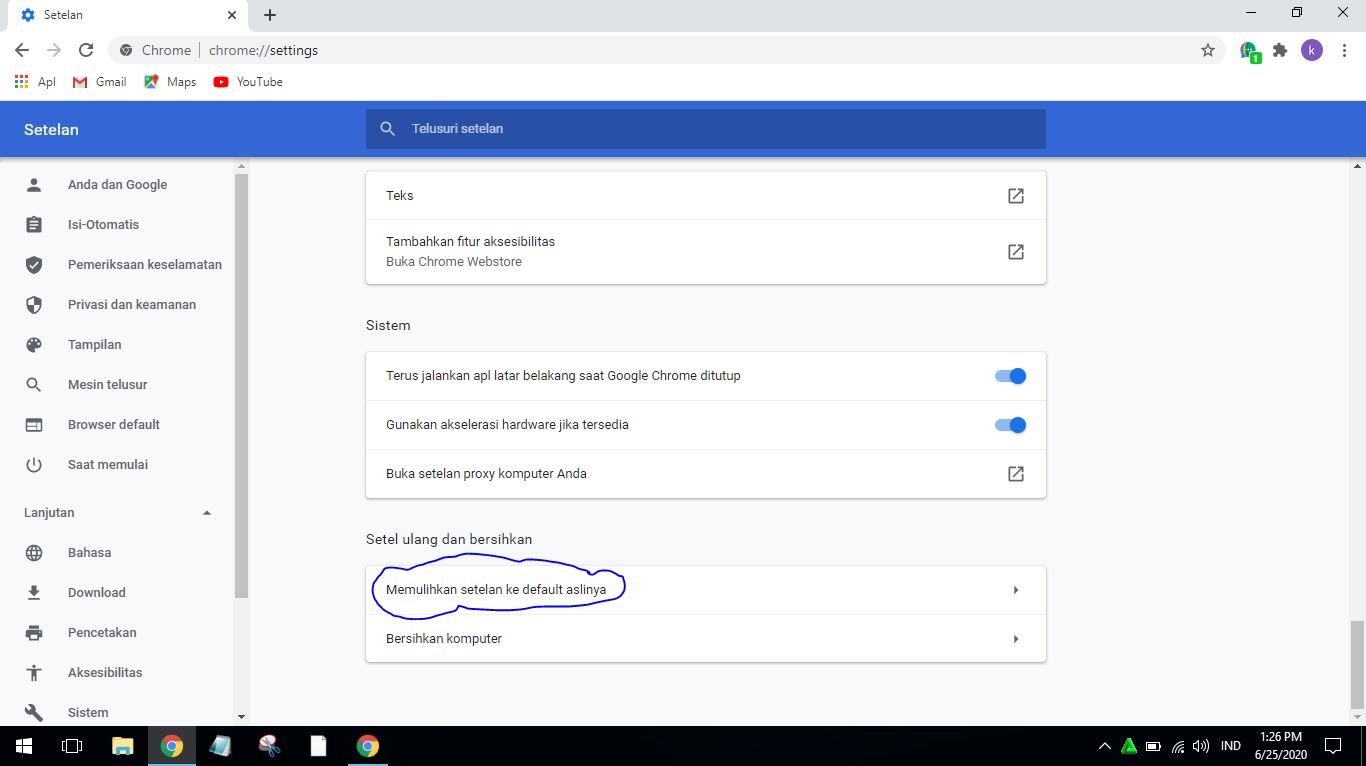
Task: Open the external link icon for Teks
Action: (1016, 196)
